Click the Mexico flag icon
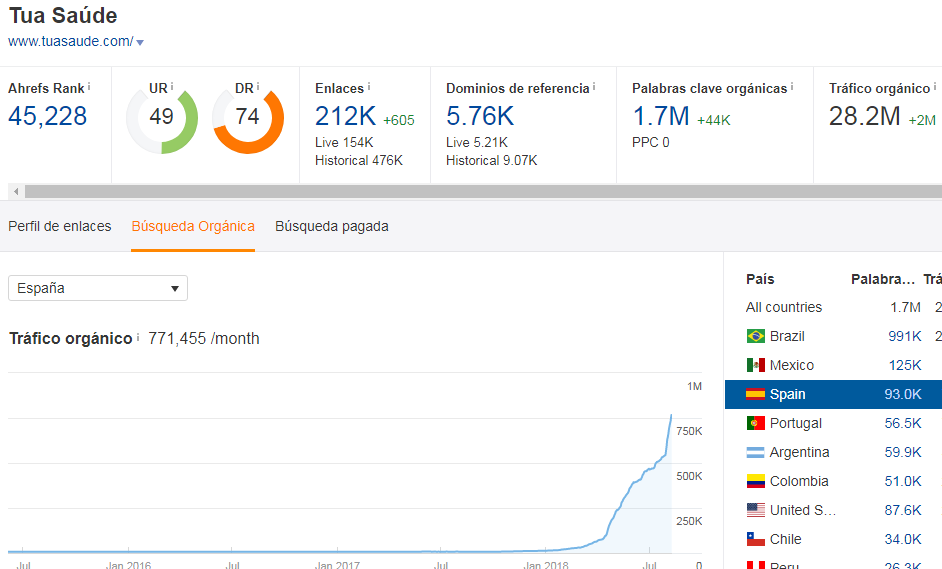This screenshot has height=569, width=942. 756,365
